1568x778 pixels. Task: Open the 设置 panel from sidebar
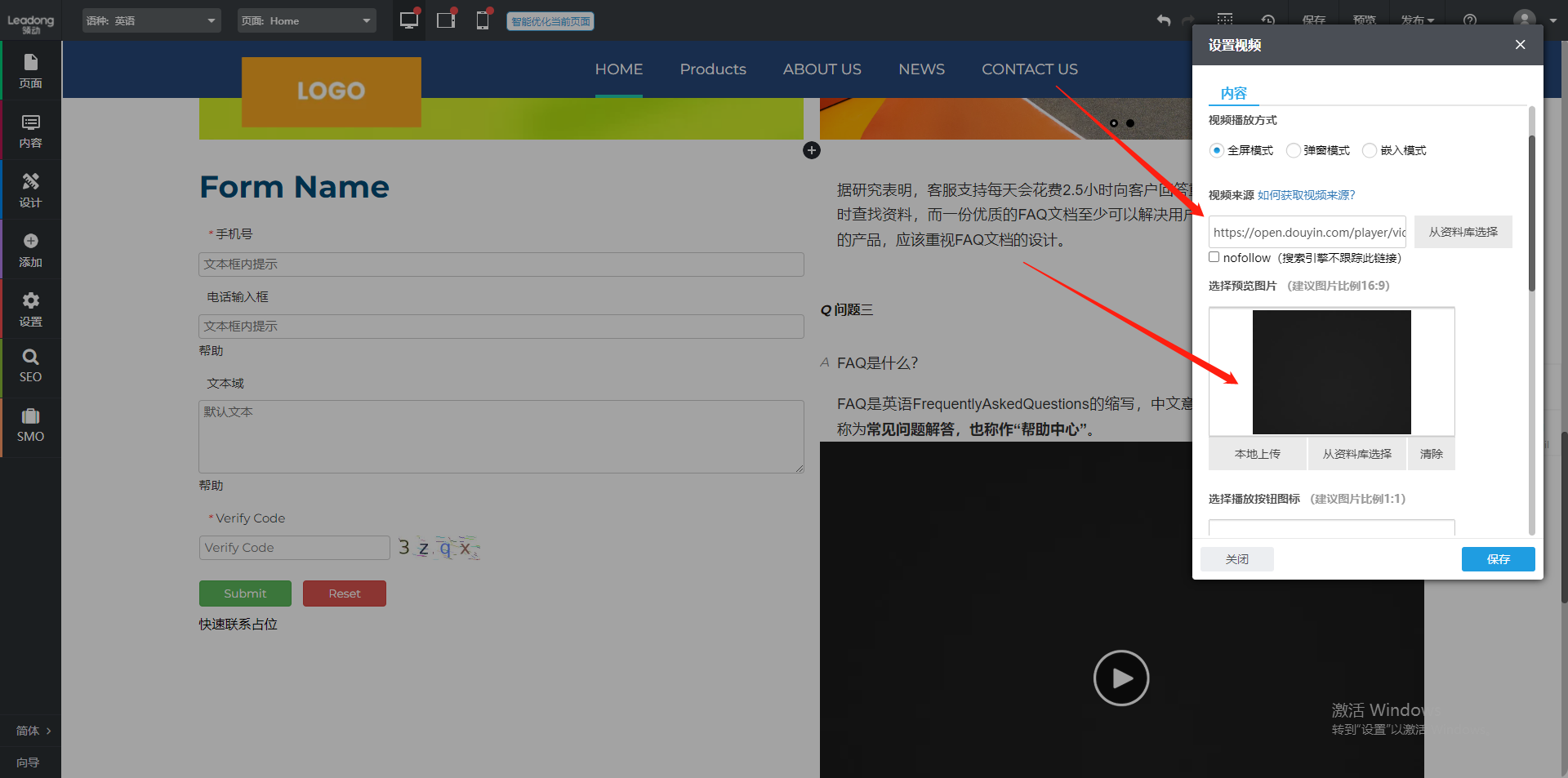[x=30, y=309]
